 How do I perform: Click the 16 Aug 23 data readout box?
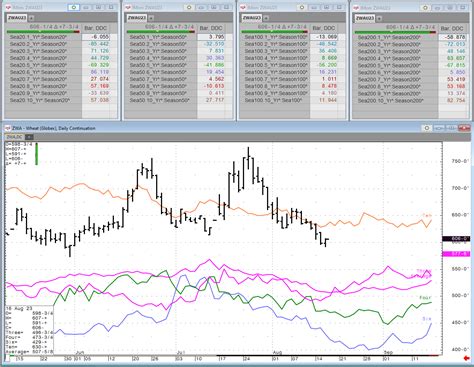(x=29, y=330)
